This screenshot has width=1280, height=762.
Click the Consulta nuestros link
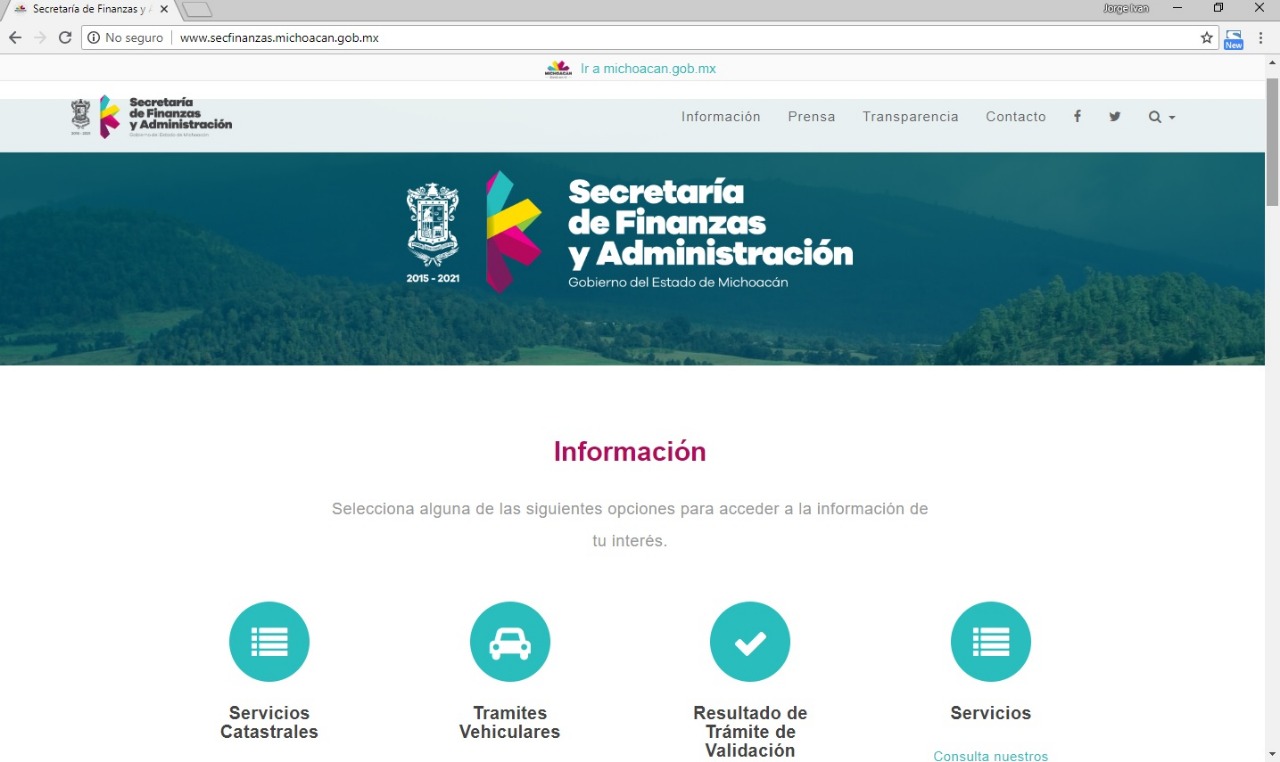click(x=990, y=756)
